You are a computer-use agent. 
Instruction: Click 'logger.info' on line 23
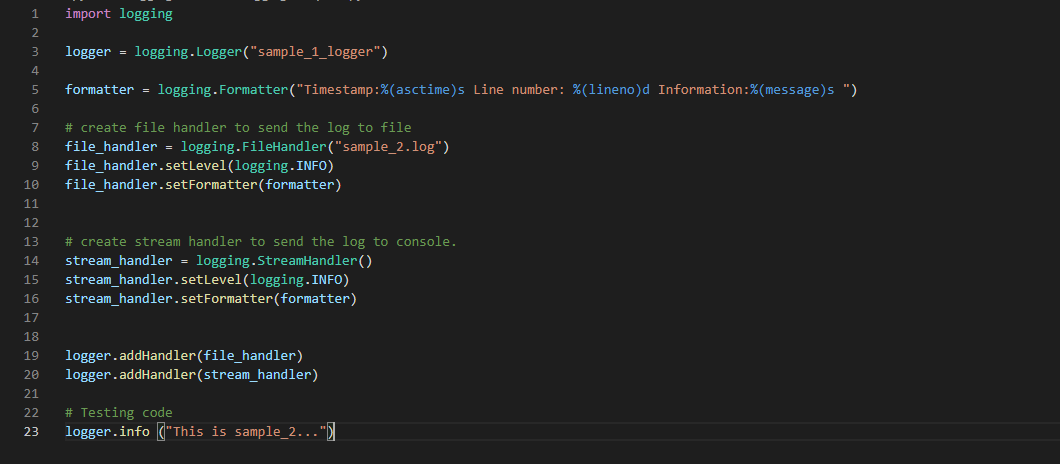(107, 432)
